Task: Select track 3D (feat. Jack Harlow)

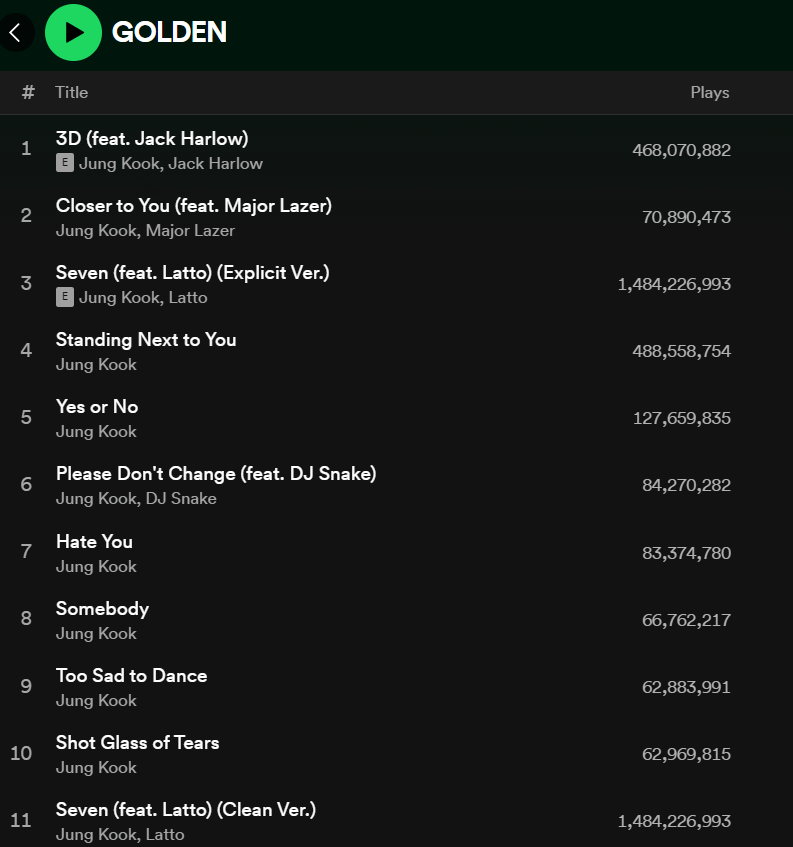Action: point(152,139)
